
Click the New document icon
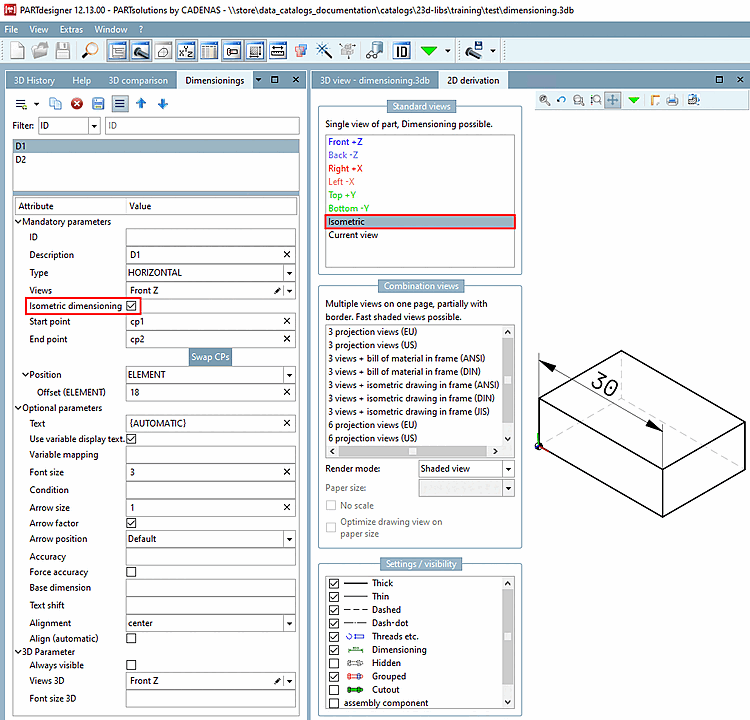17,50
